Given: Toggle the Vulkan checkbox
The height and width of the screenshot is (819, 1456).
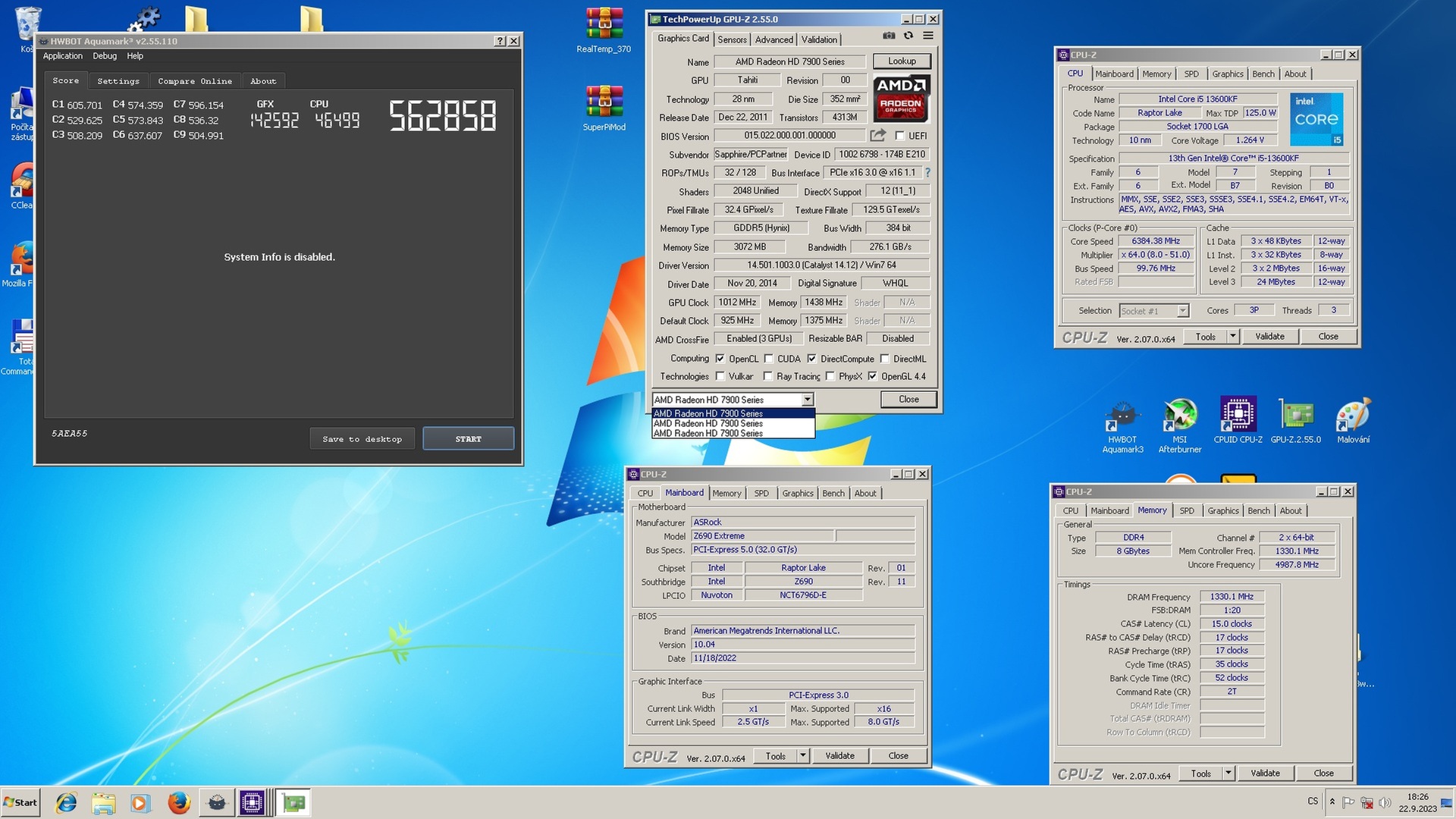Looking at the screenshot, I should pyautogui.click(x=720, y=376).
